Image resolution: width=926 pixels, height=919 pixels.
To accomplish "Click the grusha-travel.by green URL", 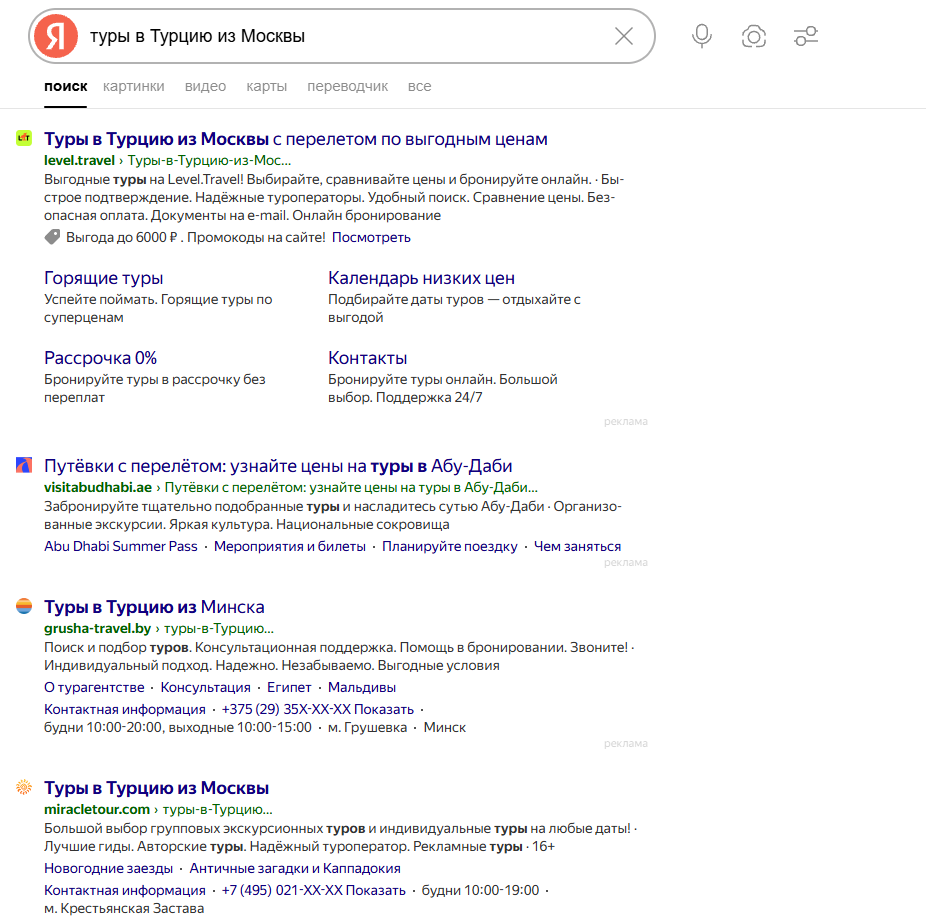I will click(159, 628).
